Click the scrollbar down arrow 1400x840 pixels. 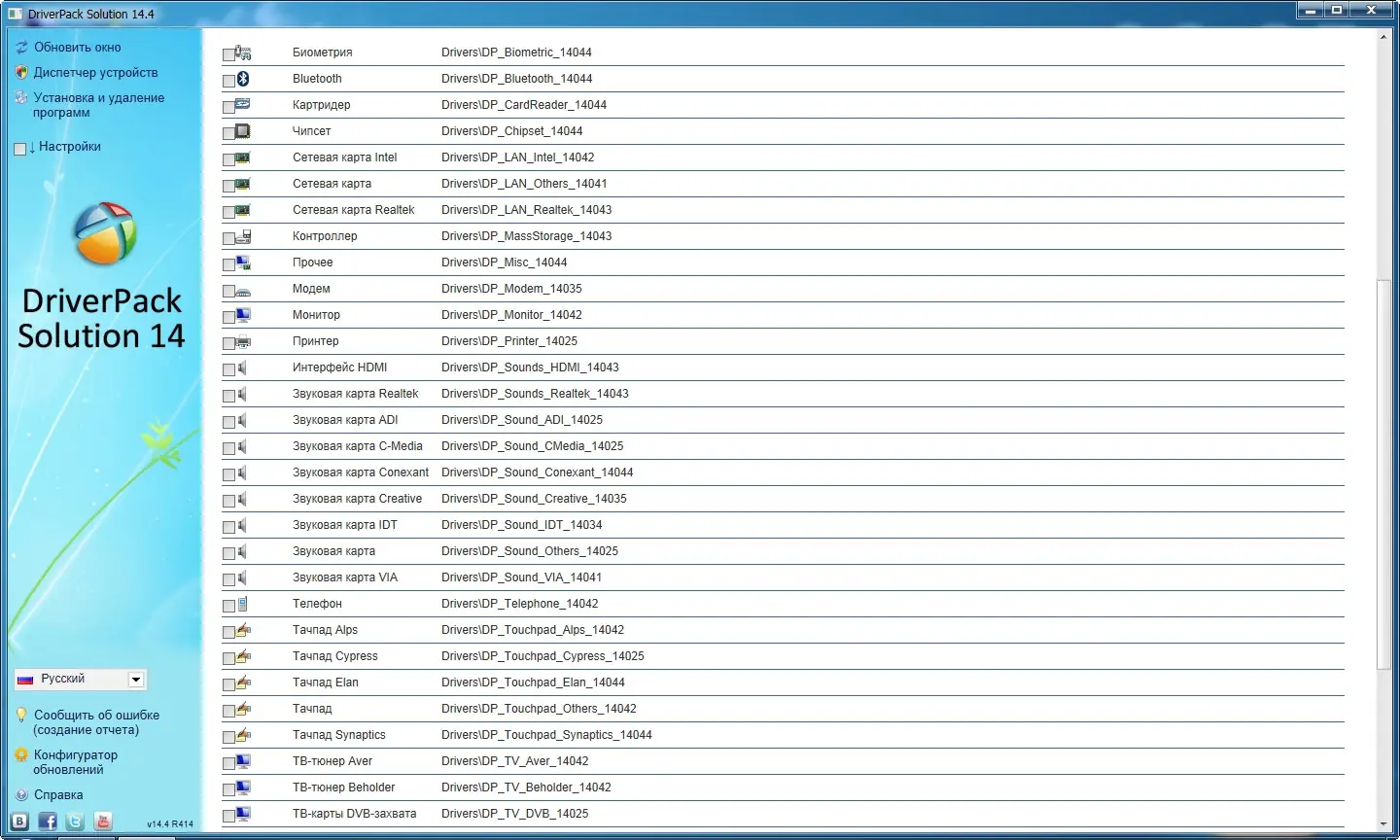click(1384, 824)
